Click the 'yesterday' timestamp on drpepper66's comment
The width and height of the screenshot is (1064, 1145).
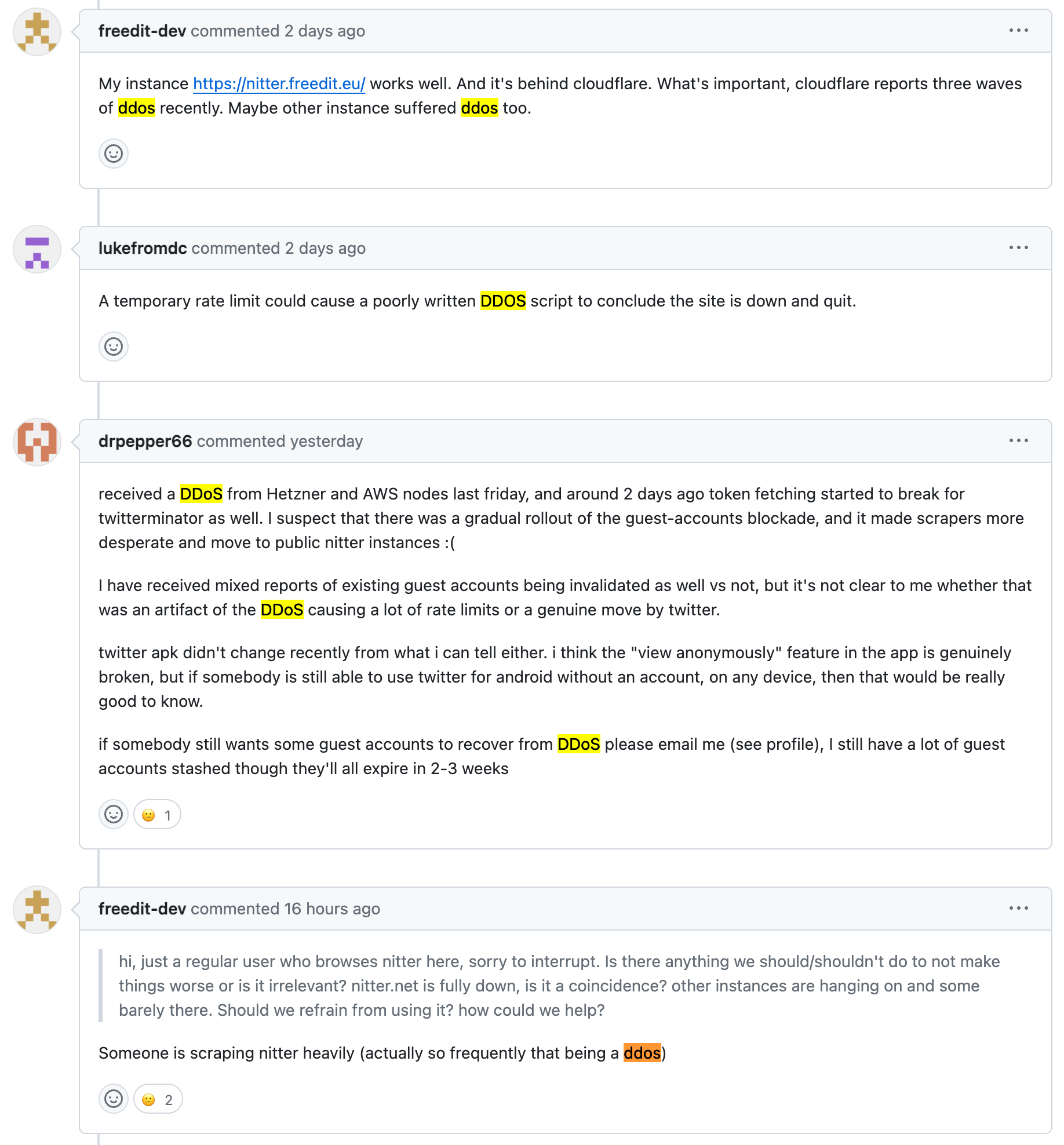coord(326,442)
